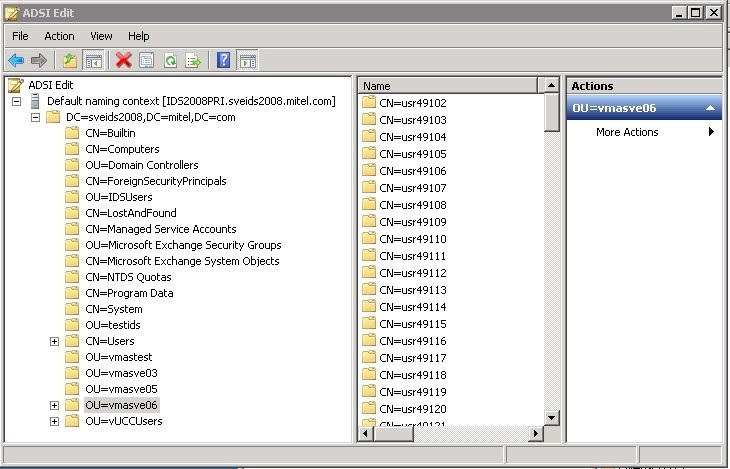Expand the OU=vUCCUsers node
Screen dimensions: 730x469
coord(54,421)
